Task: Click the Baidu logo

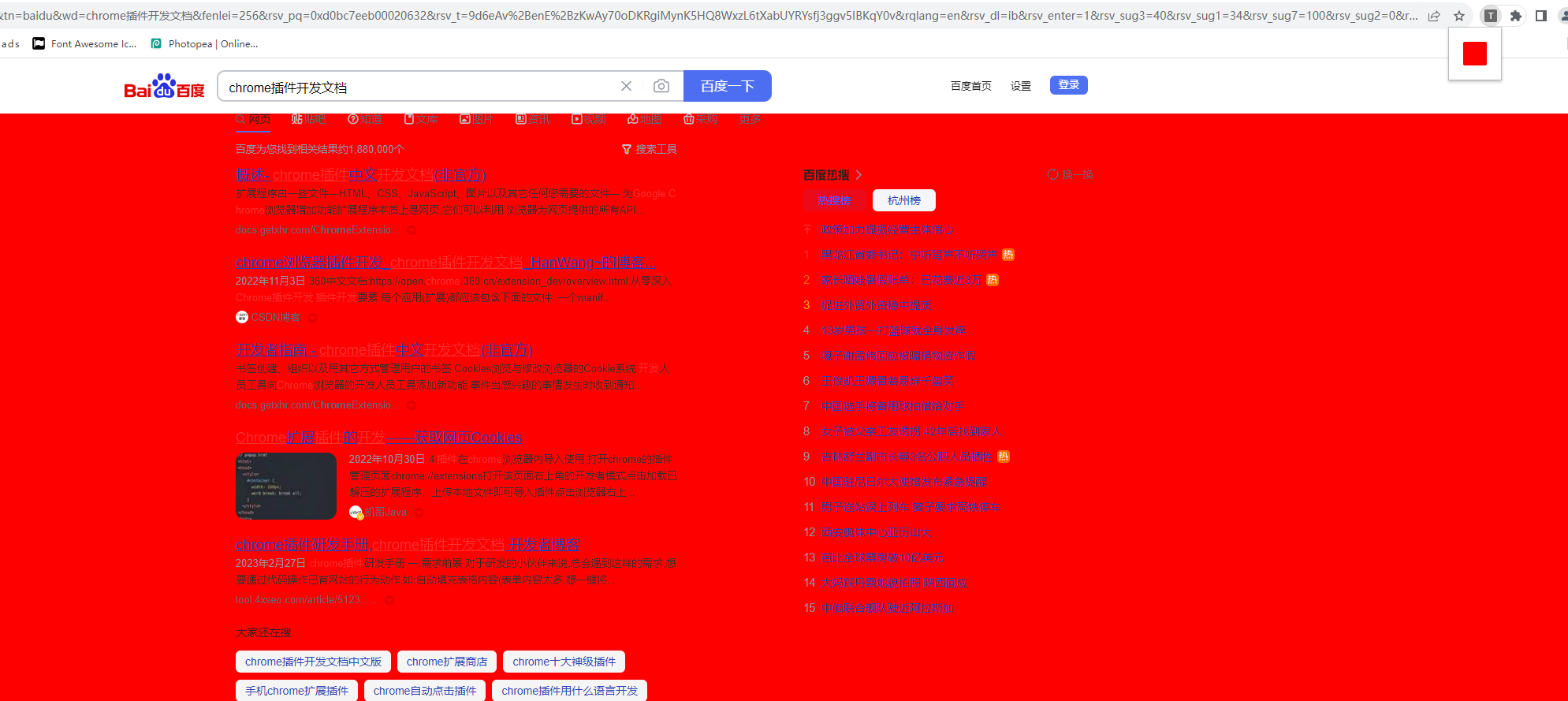Action: [x=164, y=87]
